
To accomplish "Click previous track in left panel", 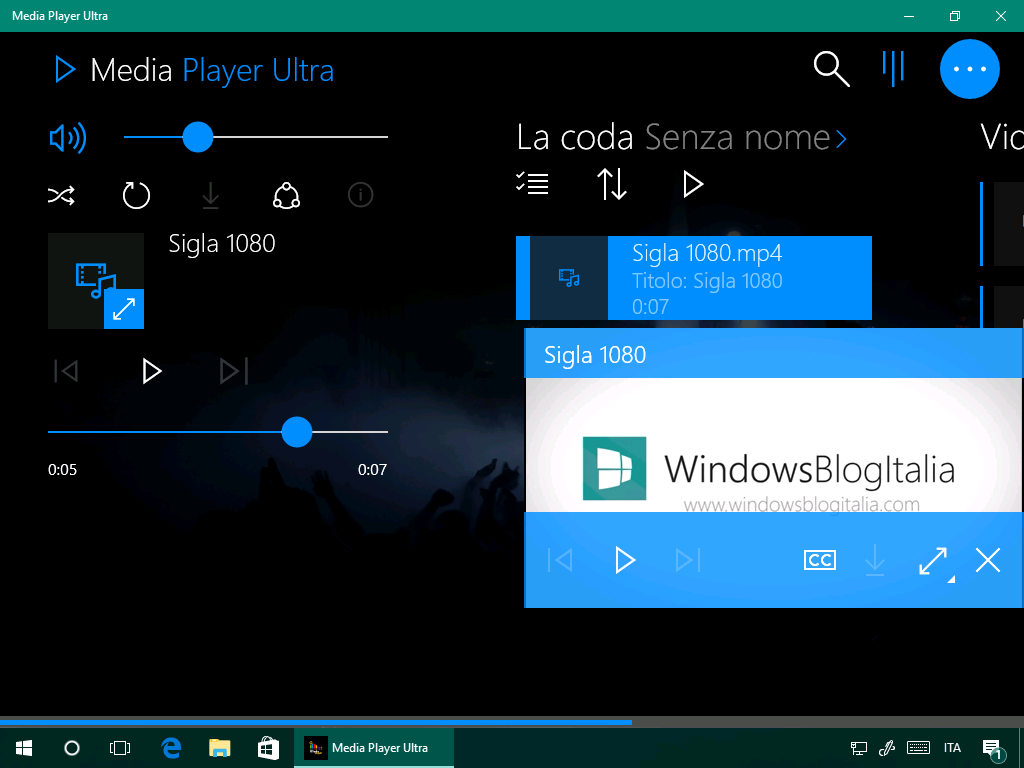I will click(x=66, y=371).
